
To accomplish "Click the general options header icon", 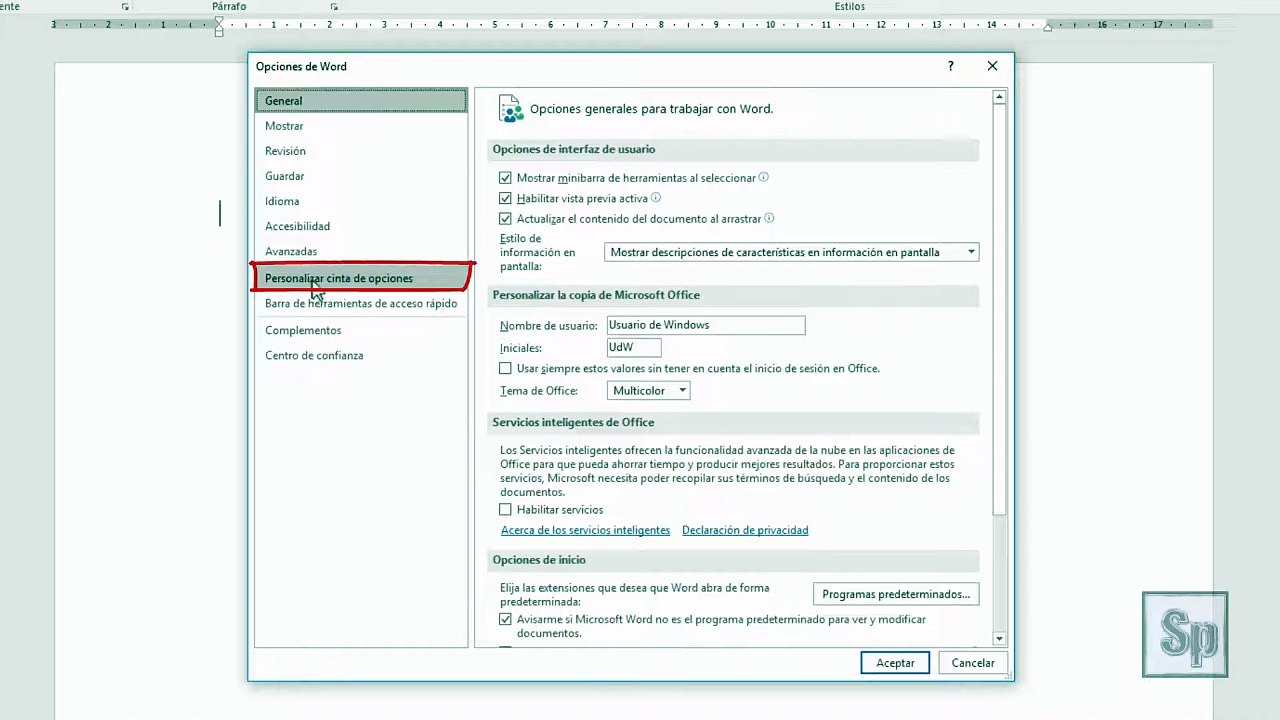I will click(x=511, y=108).
